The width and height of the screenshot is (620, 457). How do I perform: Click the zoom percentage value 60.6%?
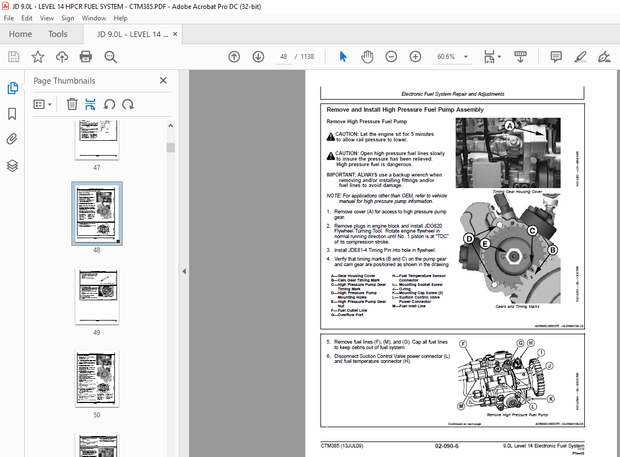(x=446, y=57)
